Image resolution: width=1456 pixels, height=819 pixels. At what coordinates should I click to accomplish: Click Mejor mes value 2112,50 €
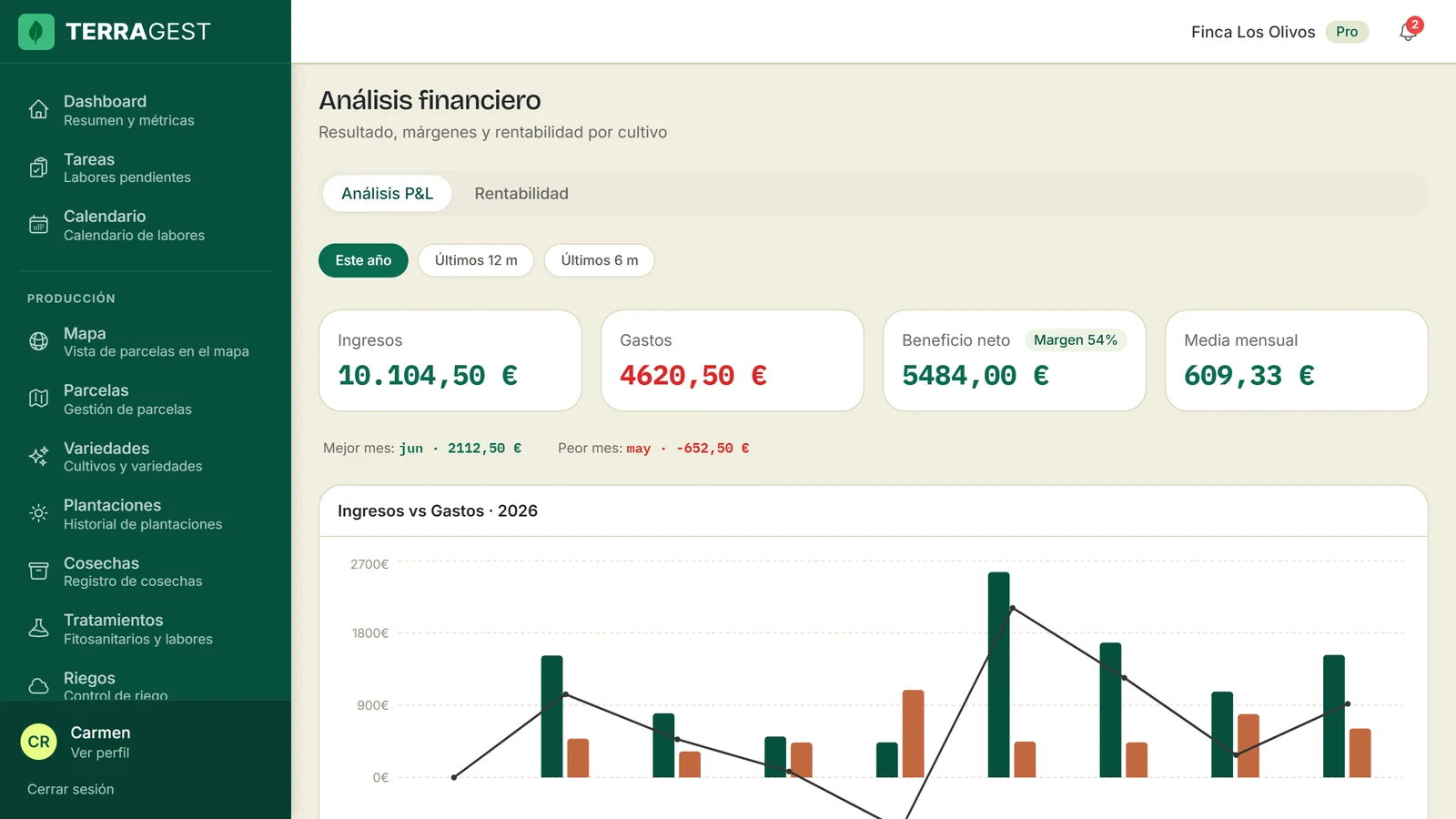coord(484,449)
